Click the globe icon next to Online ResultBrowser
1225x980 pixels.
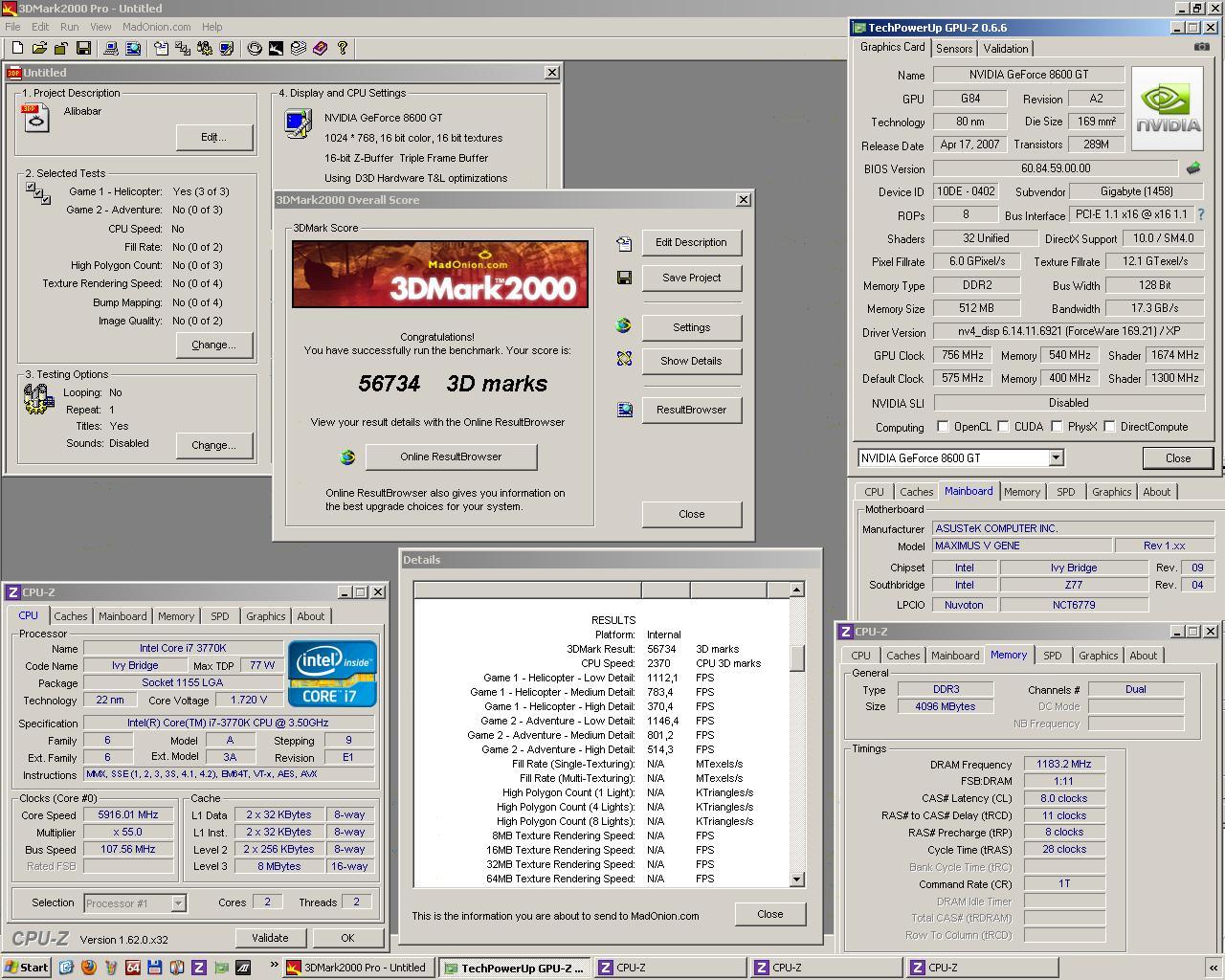click(x=347, y=457)
